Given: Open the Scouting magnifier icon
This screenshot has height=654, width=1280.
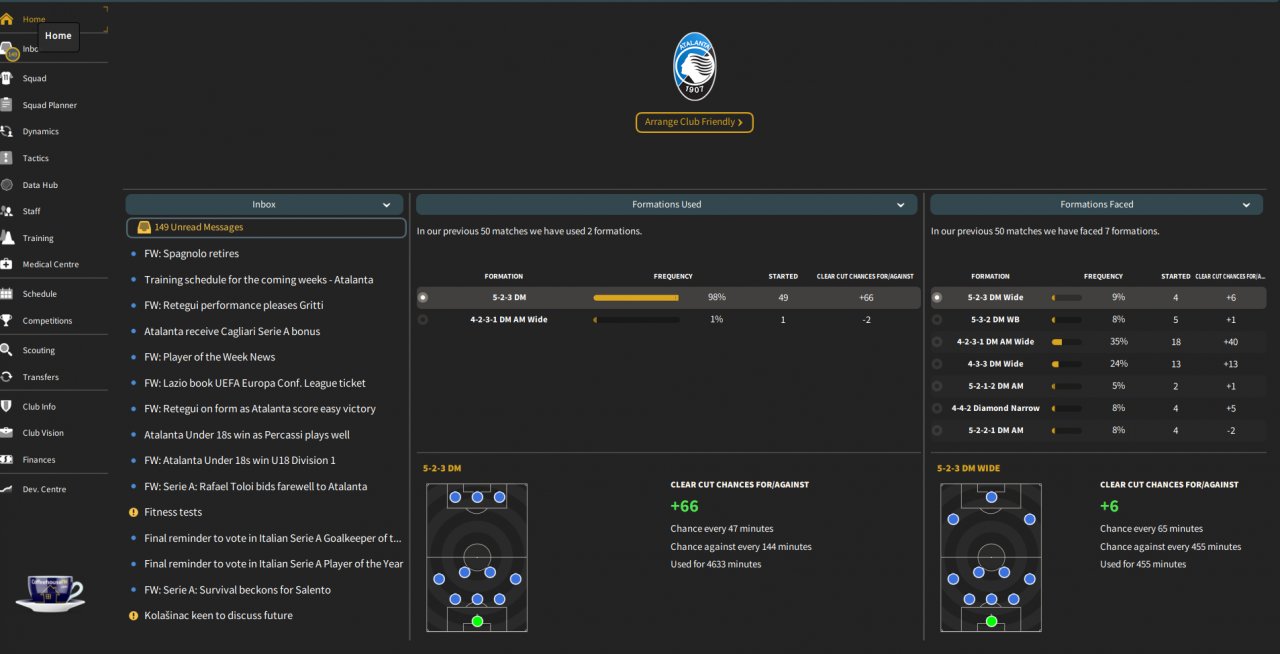Looking at the screenshot, I should pos(6,350).
